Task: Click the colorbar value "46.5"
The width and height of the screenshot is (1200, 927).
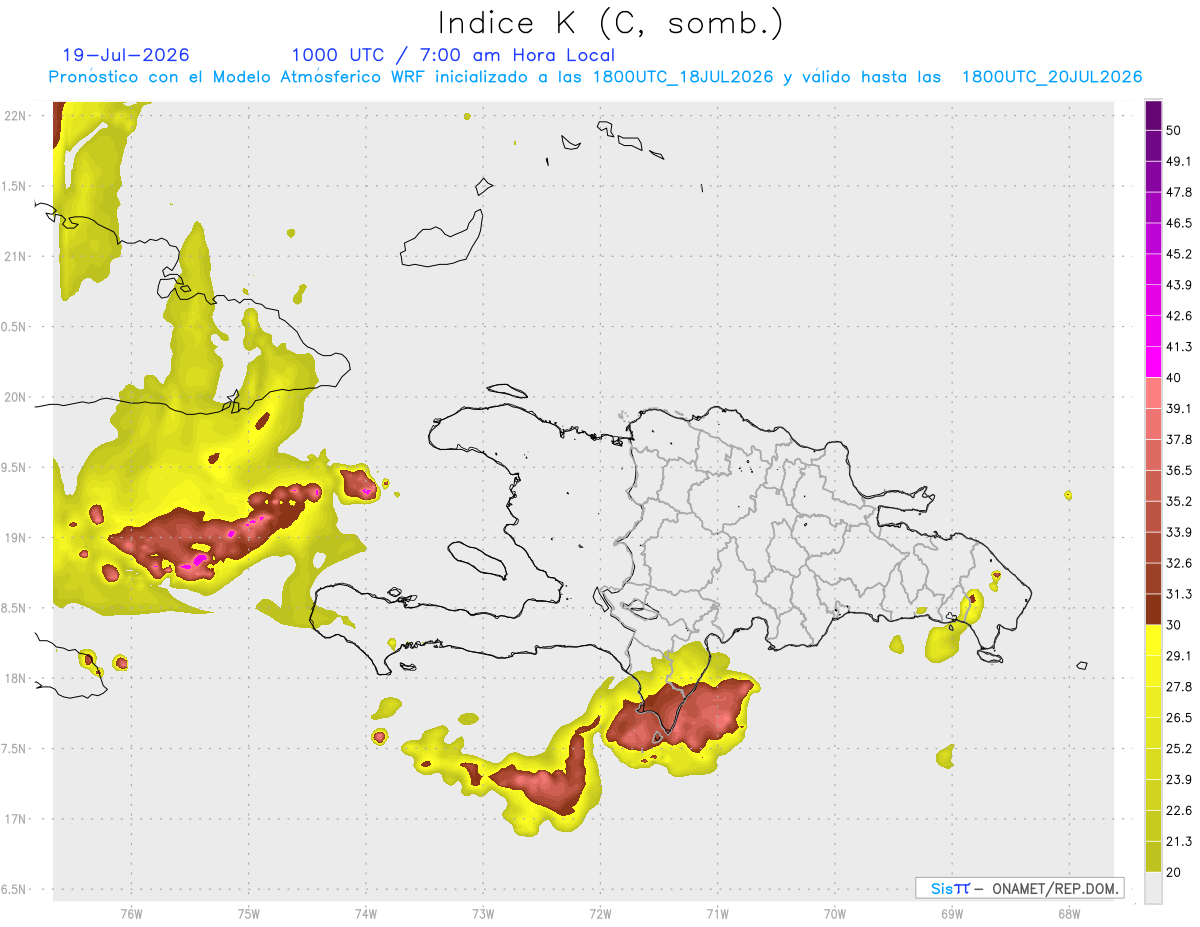Action: click(x=1180, y=223)
